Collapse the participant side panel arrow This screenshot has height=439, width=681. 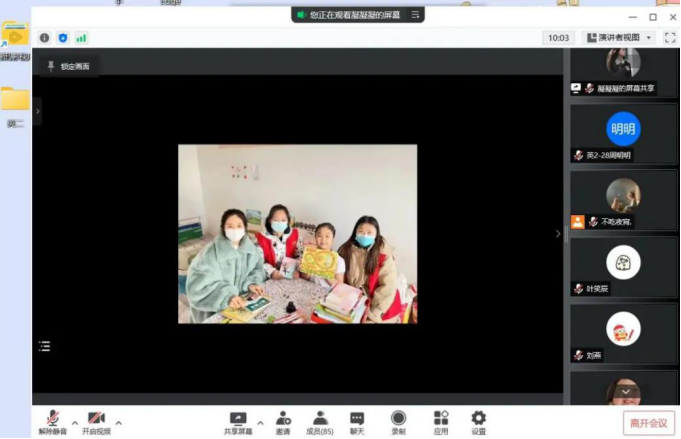click(559, 234)
